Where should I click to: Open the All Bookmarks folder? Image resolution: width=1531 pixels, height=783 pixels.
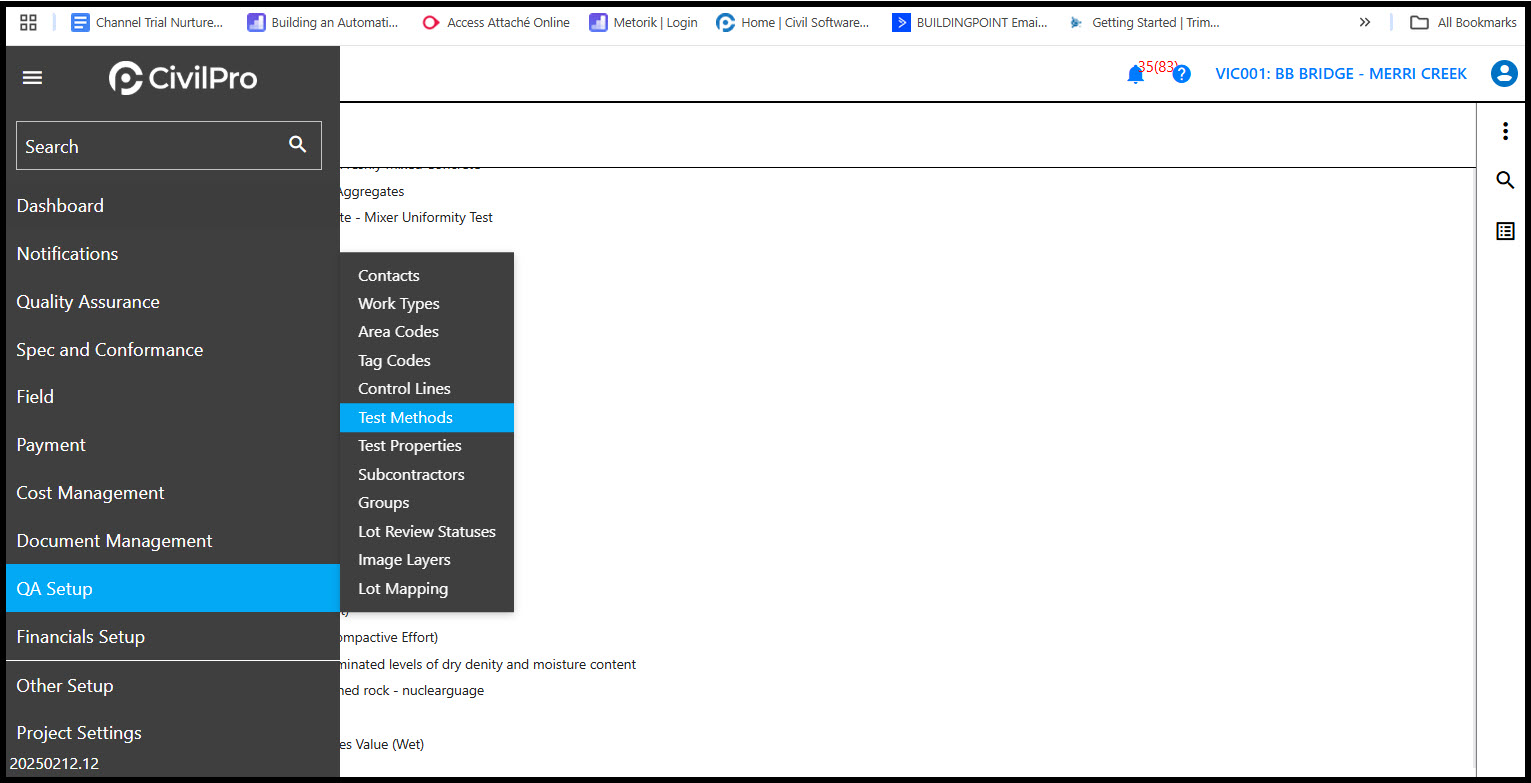[1464, 22]
